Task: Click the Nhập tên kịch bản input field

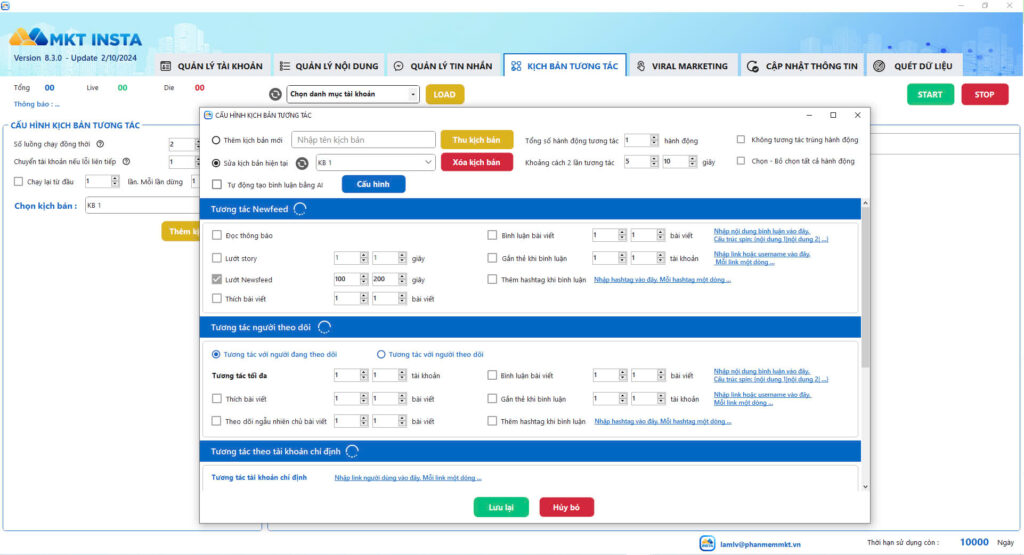Action: pyautogui.click(x=363, y=140)
